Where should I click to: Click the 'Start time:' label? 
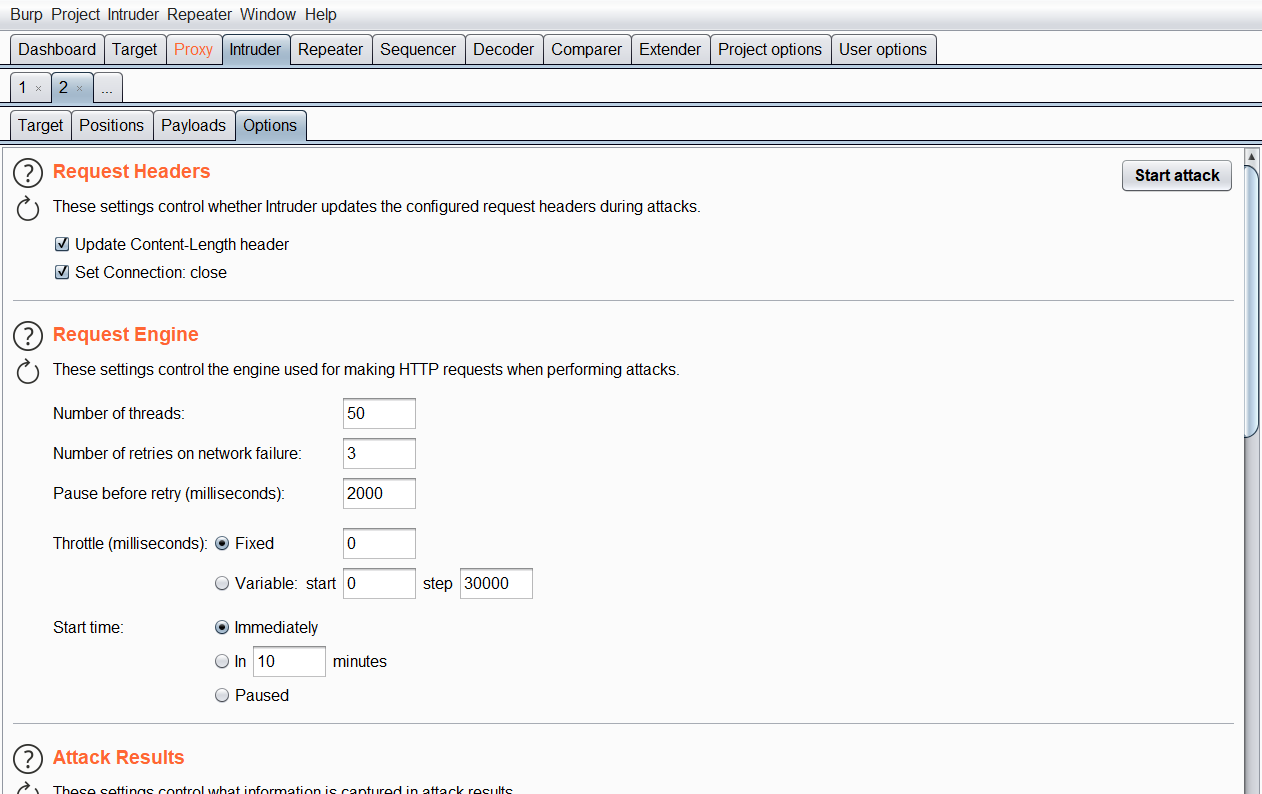88,628
